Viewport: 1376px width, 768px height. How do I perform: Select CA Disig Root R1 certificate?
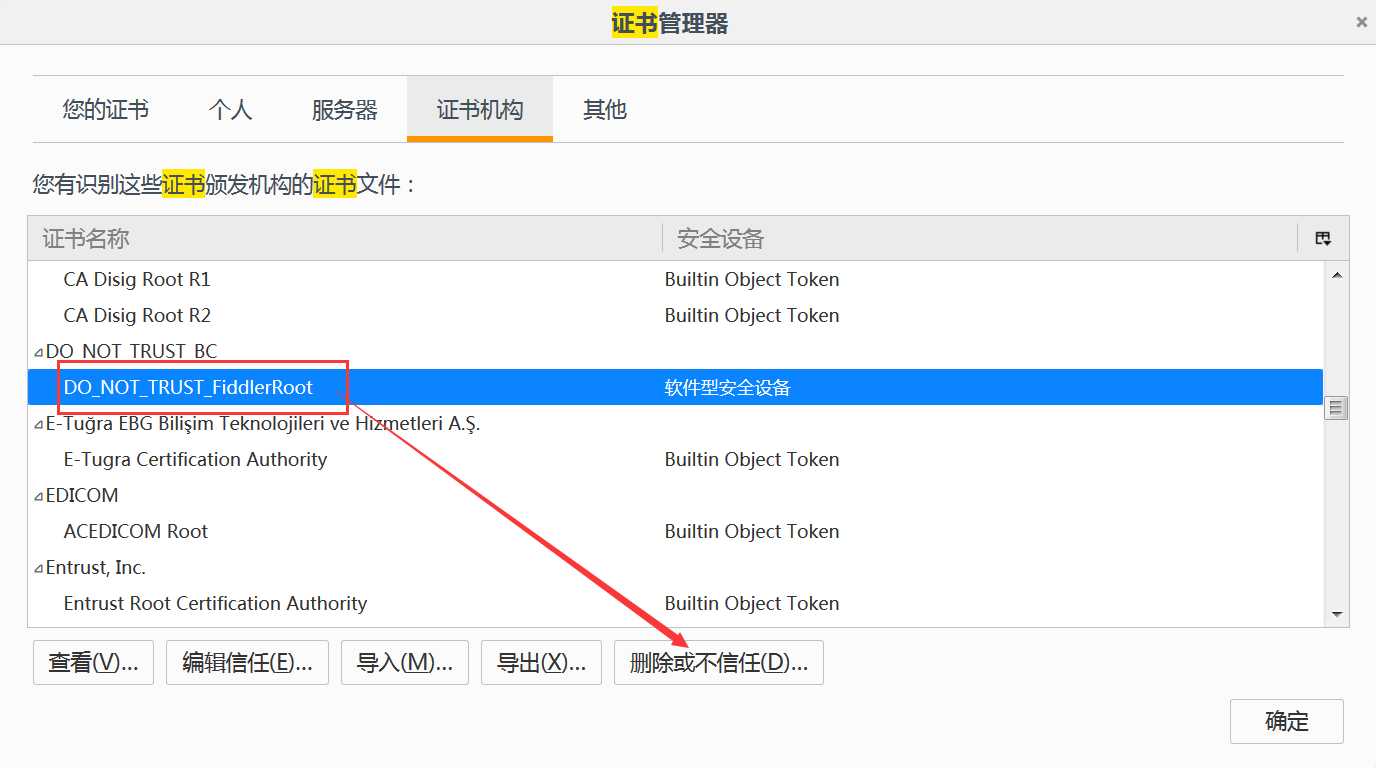click(675, 279)
